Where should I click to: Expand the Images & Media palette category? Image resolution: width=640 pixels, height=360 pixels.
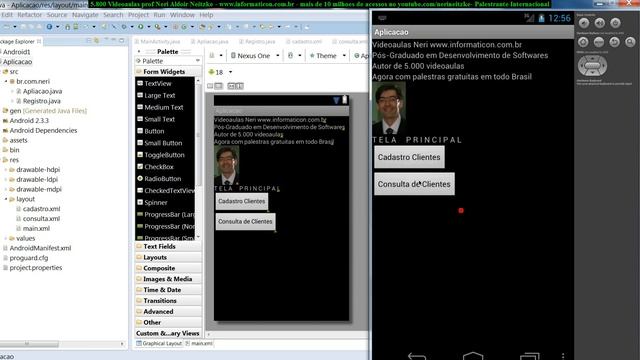point(168,279)
